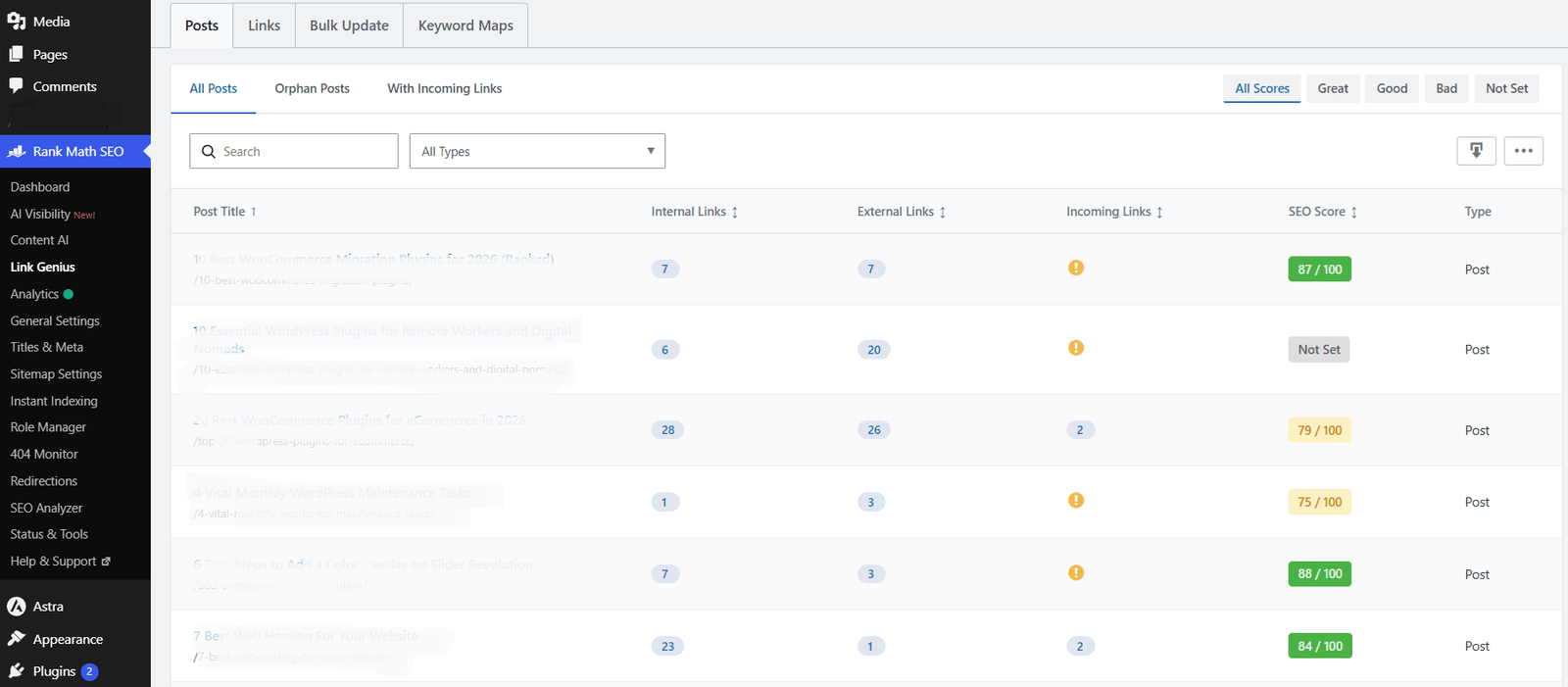Click the warning icon in the Not Set row
The image size is (1568, 687).
click(x=1076, y=348)
